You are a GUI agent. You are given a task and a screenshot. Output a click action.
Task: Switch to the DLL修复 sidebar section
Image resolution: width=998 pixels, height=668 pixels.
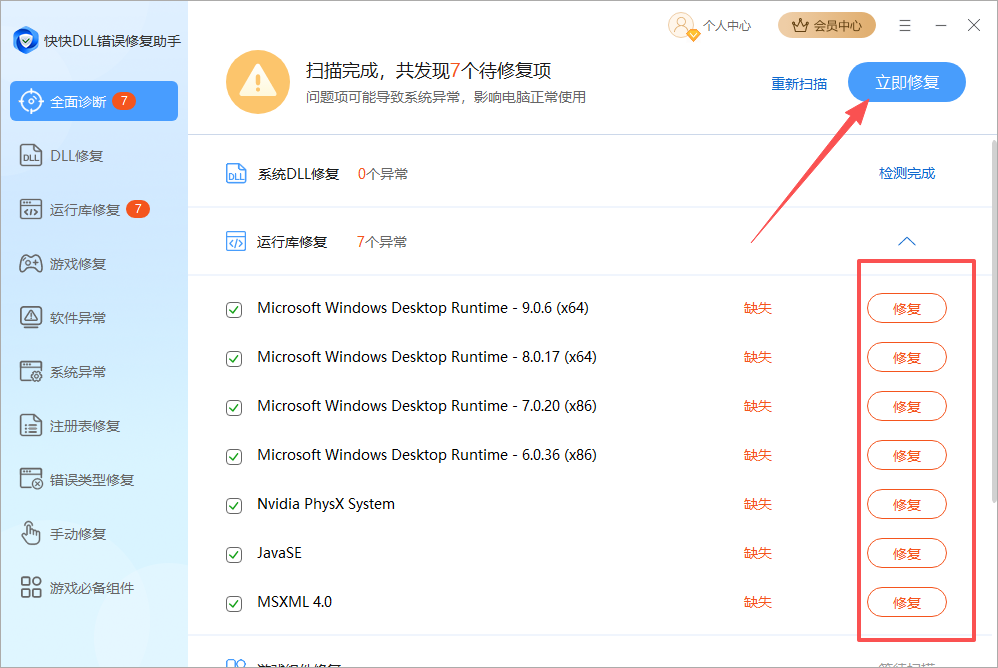click(62, 156)
